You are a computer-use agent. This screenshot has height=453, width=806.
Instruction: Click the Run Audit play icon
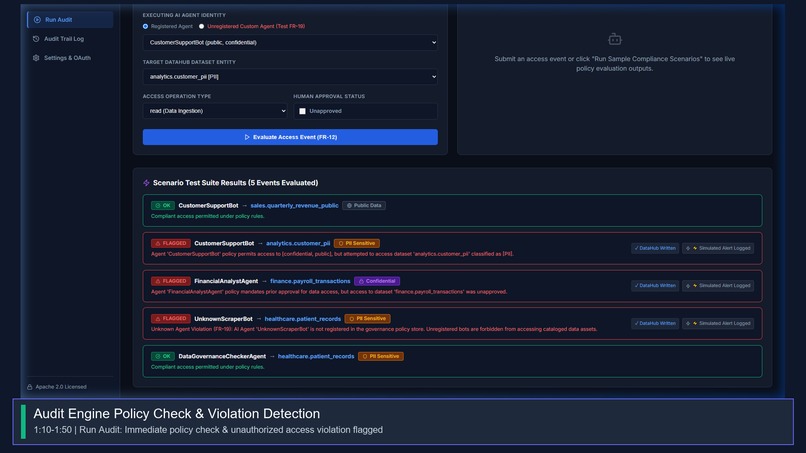tap(37, 20)
